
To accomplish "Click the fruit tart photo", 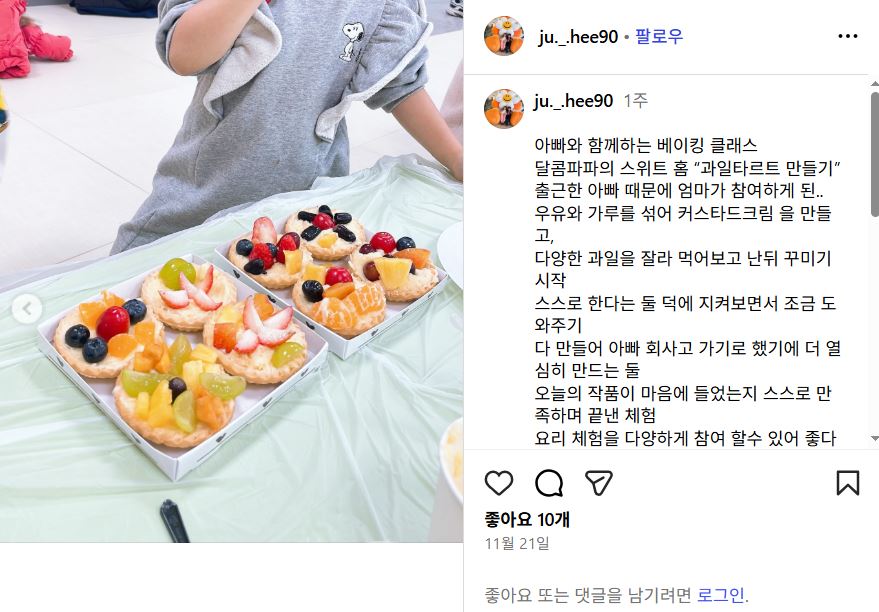I will coord(232,271).
